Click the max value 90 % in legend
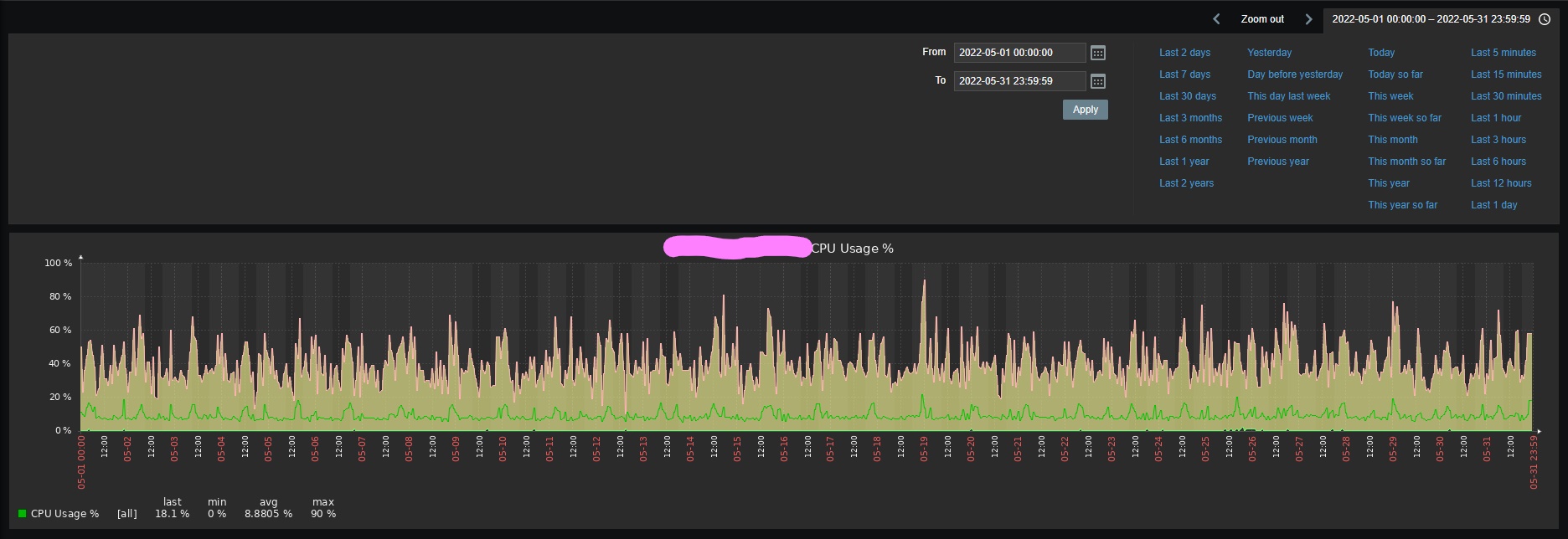 point(323,514)
